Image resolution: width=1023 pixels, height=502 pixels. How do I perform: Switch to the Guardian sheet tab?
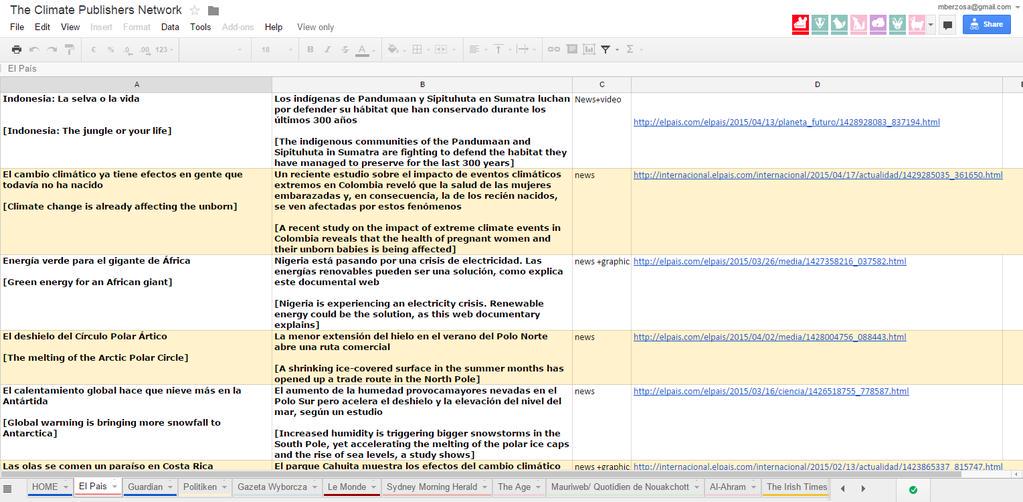coord(151,487)
